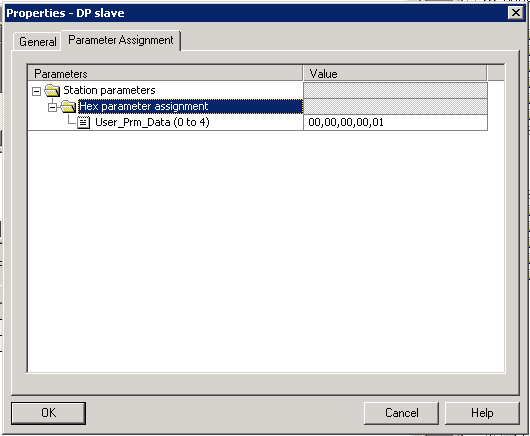Select User_Prm_Data (0 to 4) item
Image resolution: width=530 pixels, height=436 pixels.
tap(152, 122)
